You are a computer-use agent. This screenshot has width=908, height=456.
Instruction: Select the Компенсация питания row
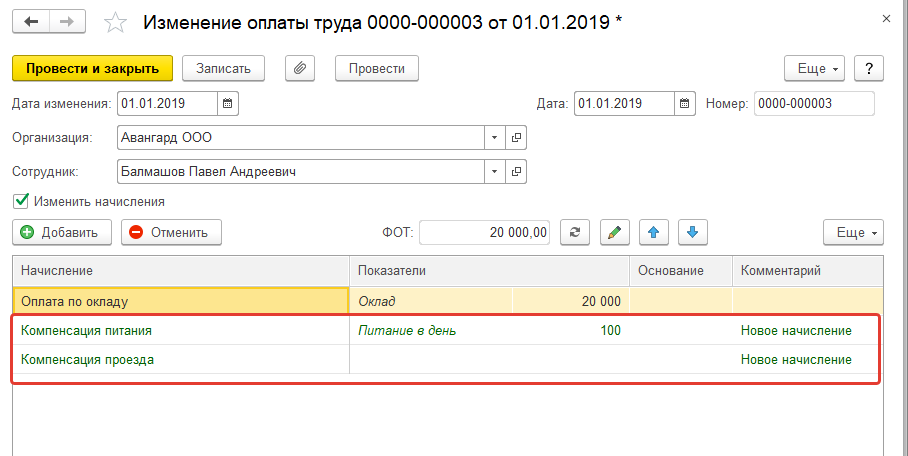click(x=180, y=330)
